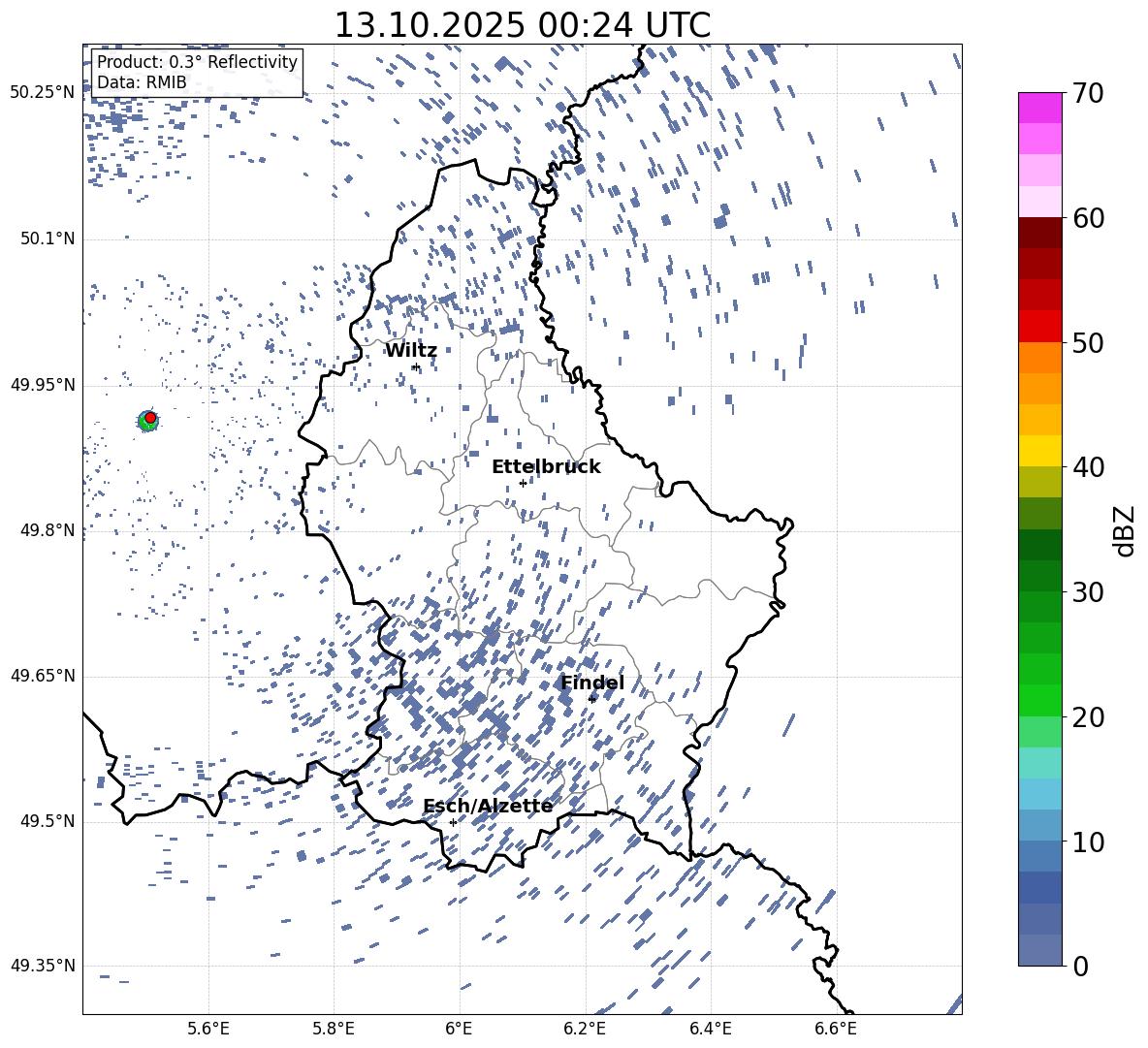Viewport: 1148px width, 1048px height.
Task: Click the timestamp title 13.10.2025 00:24 UTC
Action: [522, 25]
